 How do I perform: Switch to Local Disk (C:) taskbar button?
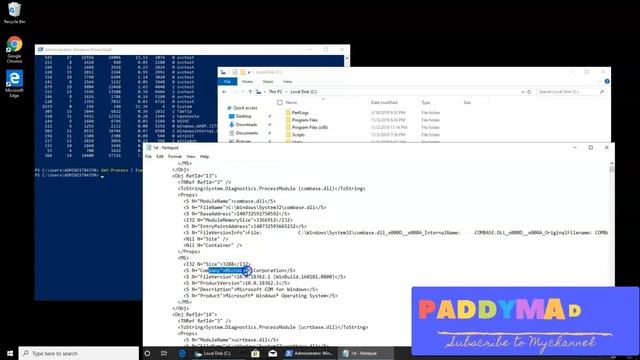point(218,353)
